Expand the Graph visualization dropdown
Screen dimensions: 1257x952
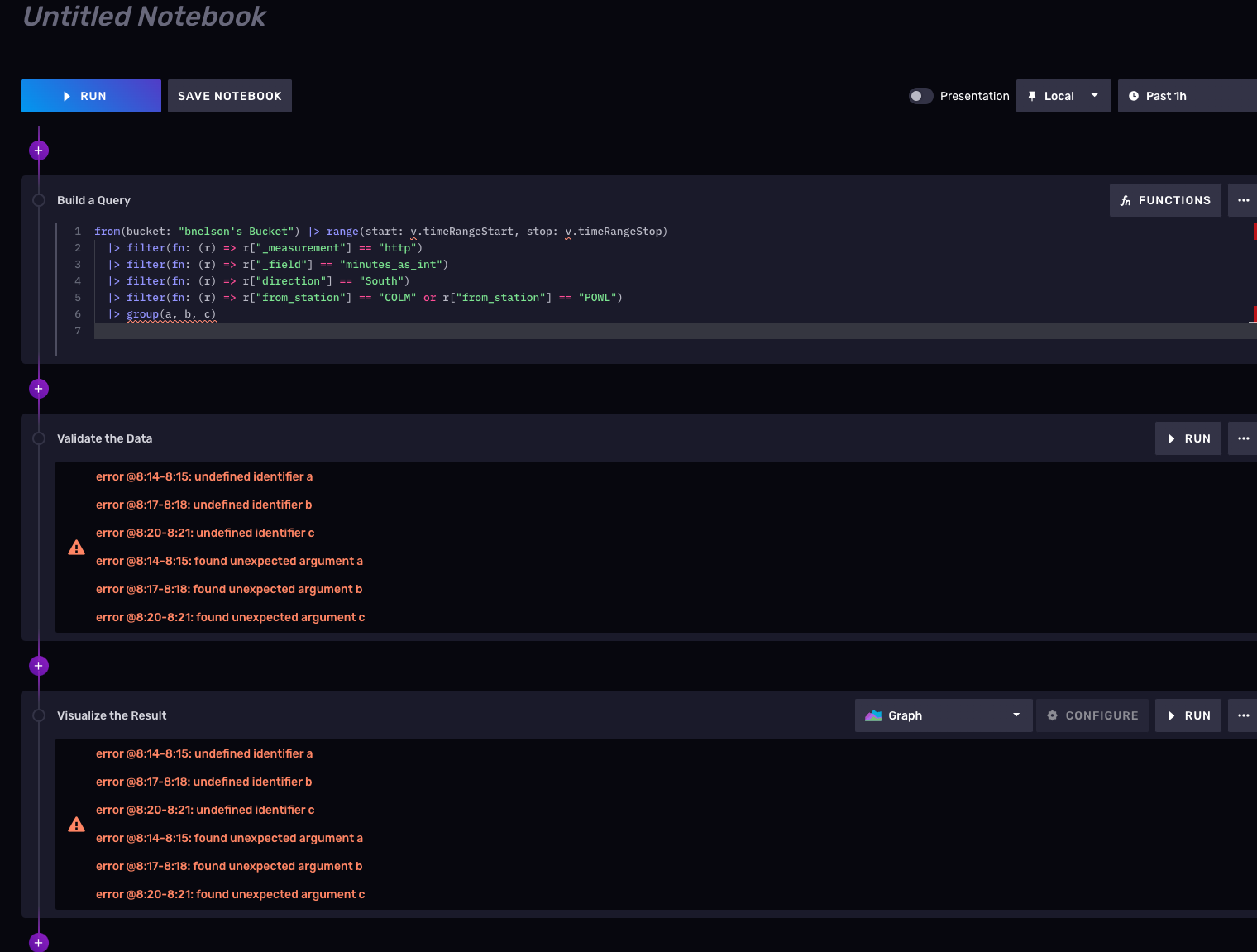1016,715
